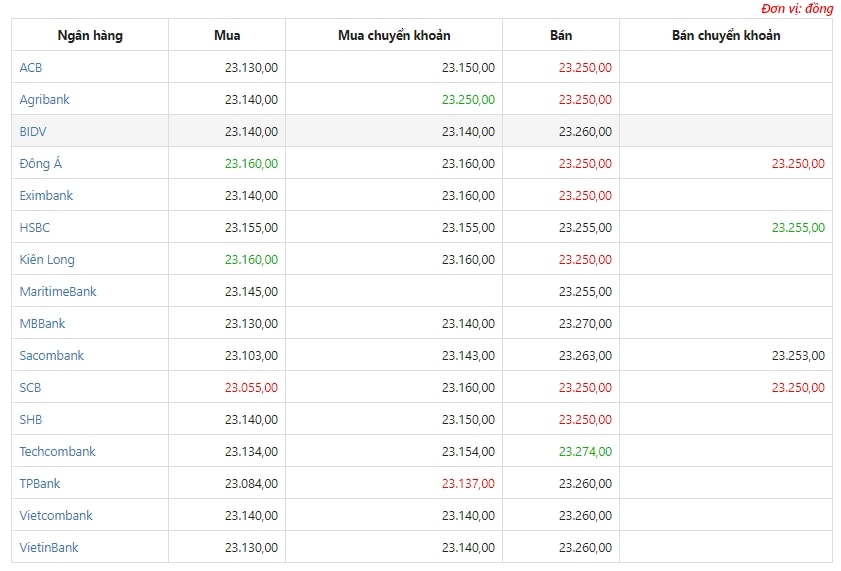Open the HSBC bank link
This screenshot has height=571, width=841.
point(34,227)
